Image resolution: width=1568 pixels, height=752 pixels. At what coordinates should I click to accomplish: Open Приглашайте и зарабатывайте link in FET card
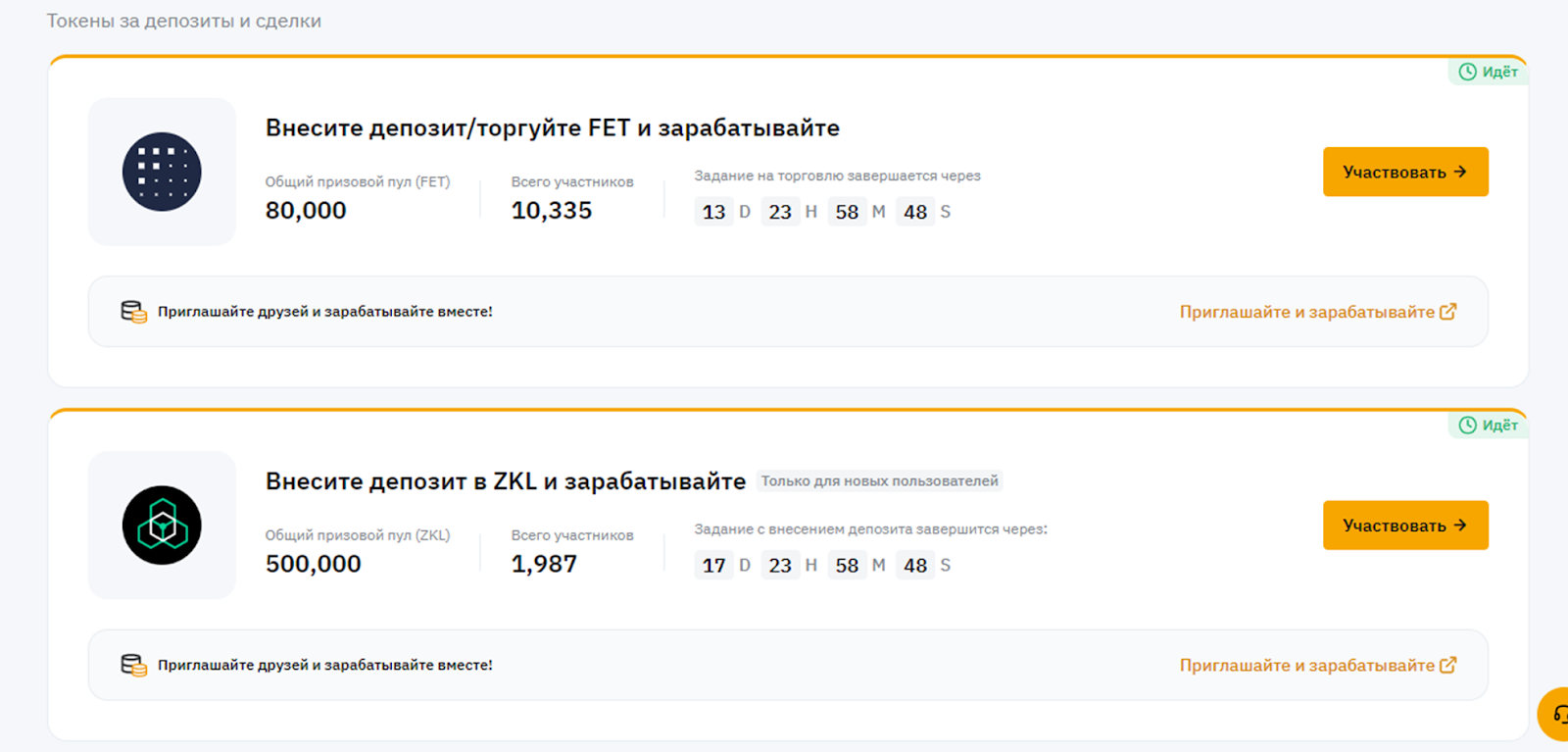click(x=1318, y=312)
